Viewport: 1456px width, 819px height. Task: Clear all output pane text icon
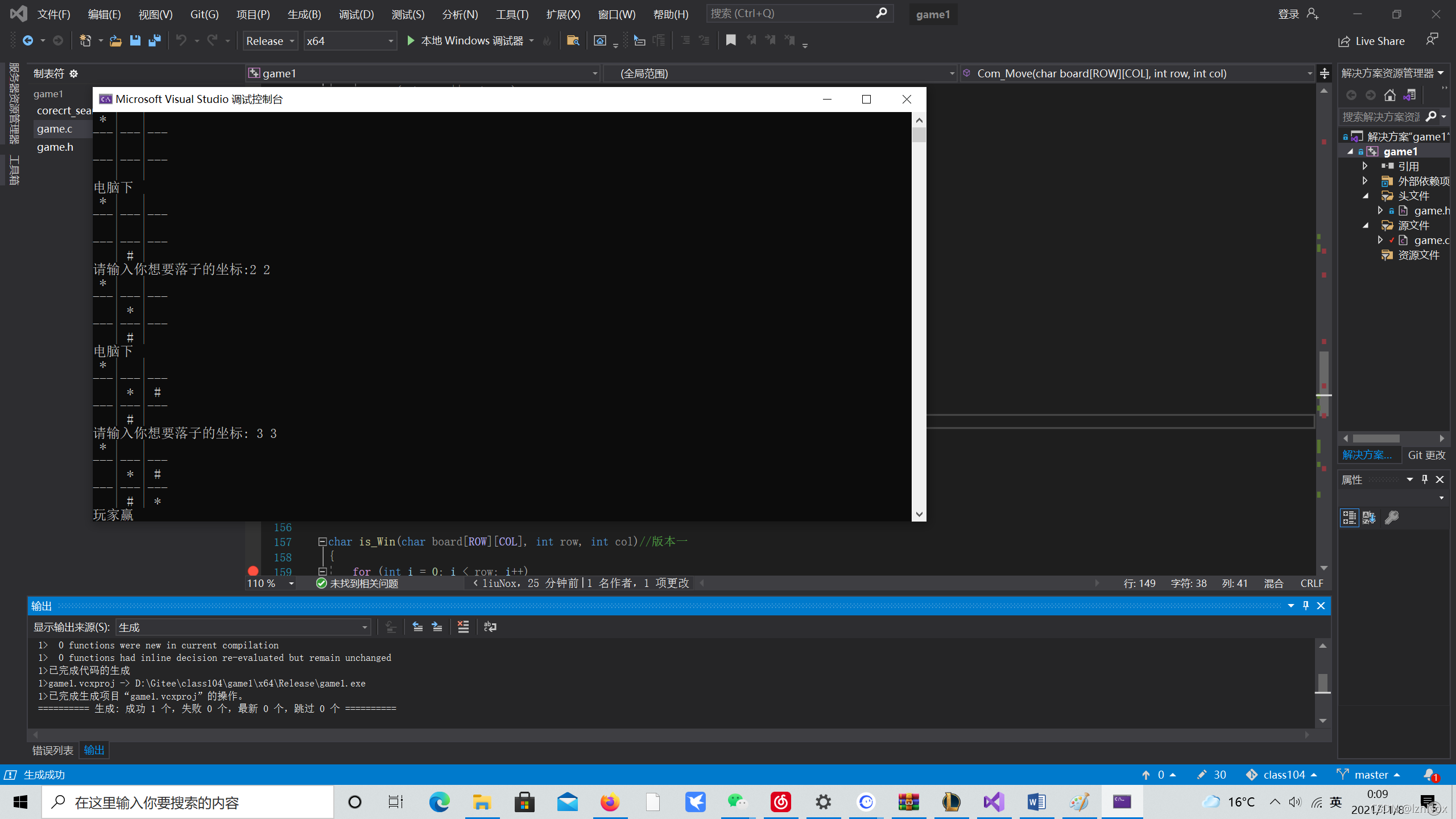coord(463,627)
